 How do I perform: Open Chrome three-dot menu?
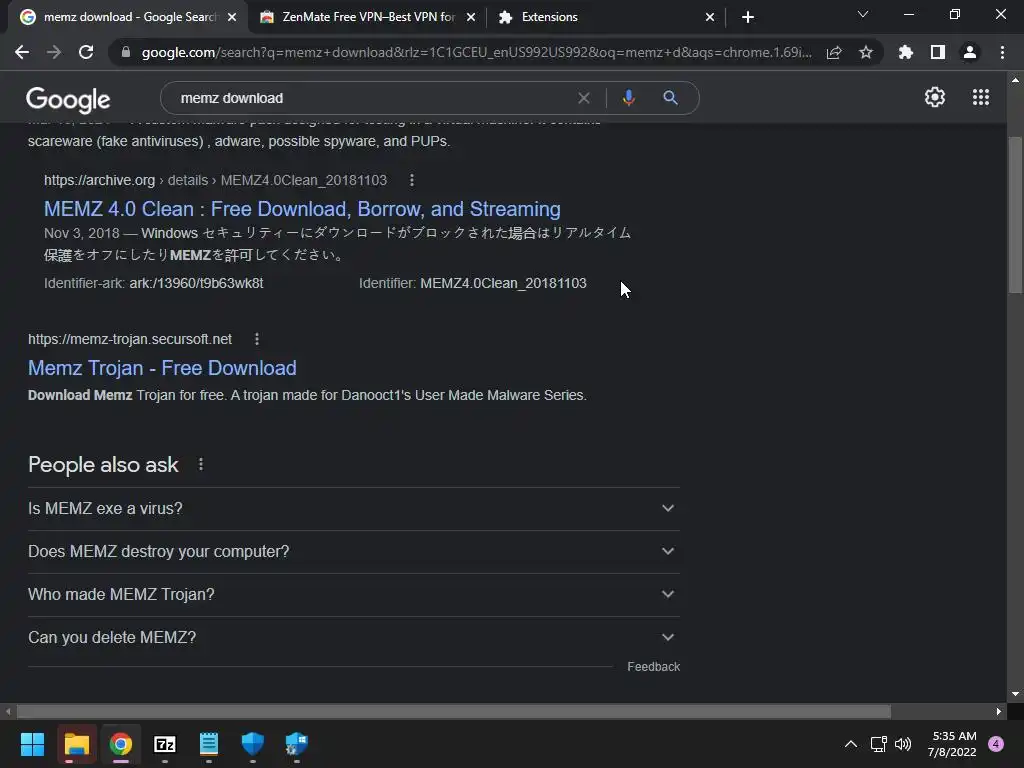(x=1002, y=52)
